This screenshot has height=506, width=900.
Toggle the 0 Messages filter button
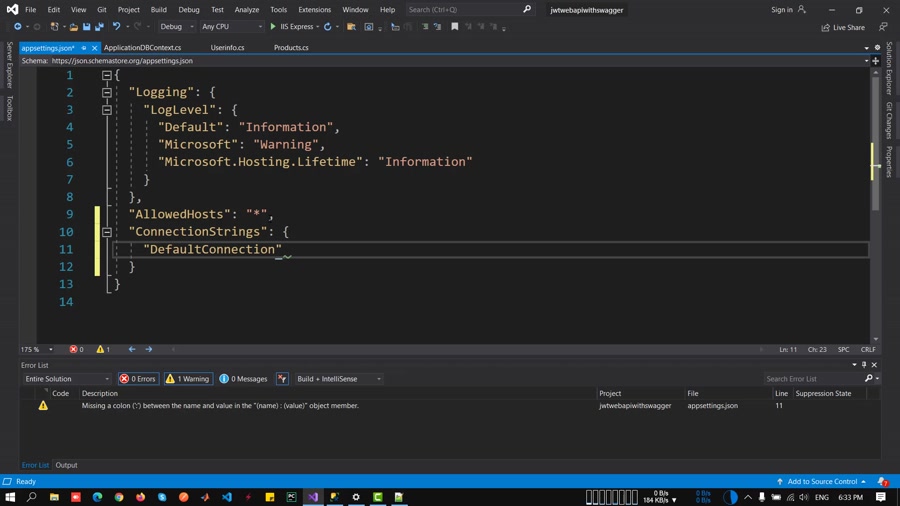243,379
